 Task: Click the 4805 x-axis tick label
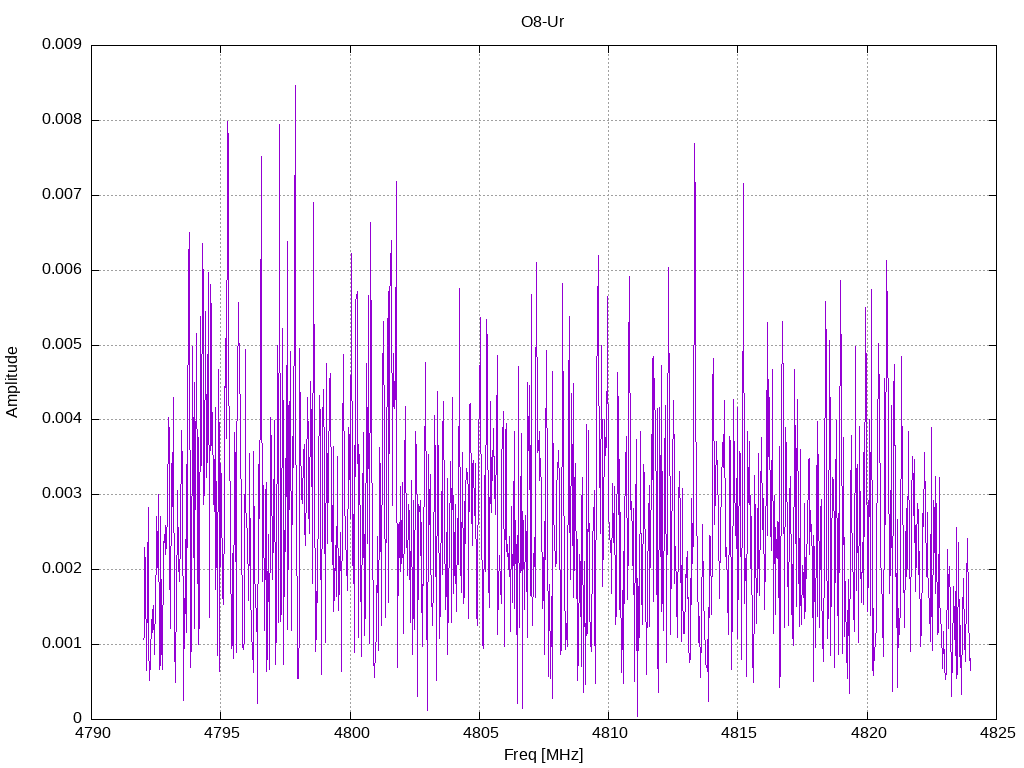(480, 733)
